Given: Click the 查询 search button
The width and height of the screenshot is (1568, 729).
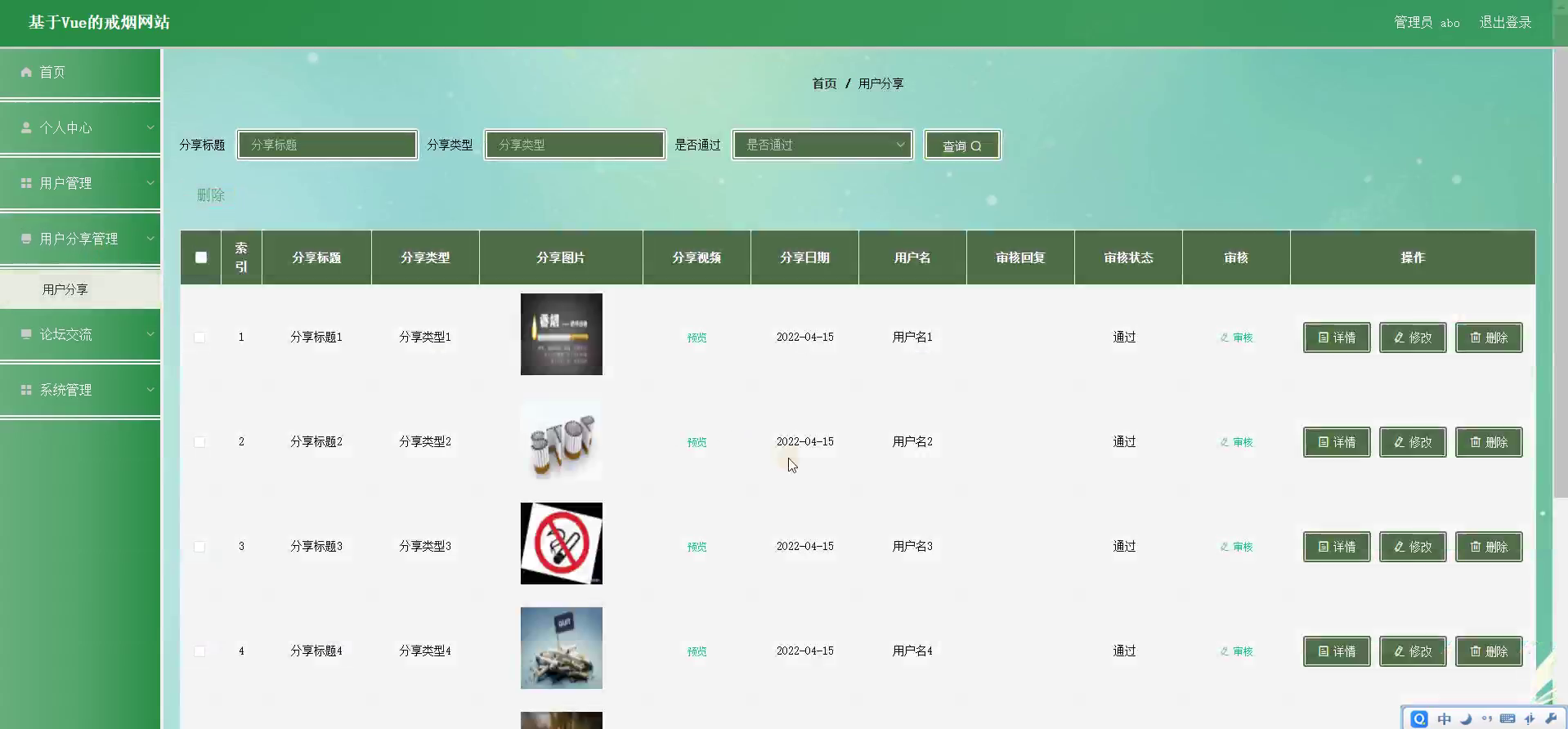Looking at the screenshot, I should (962, 145).
